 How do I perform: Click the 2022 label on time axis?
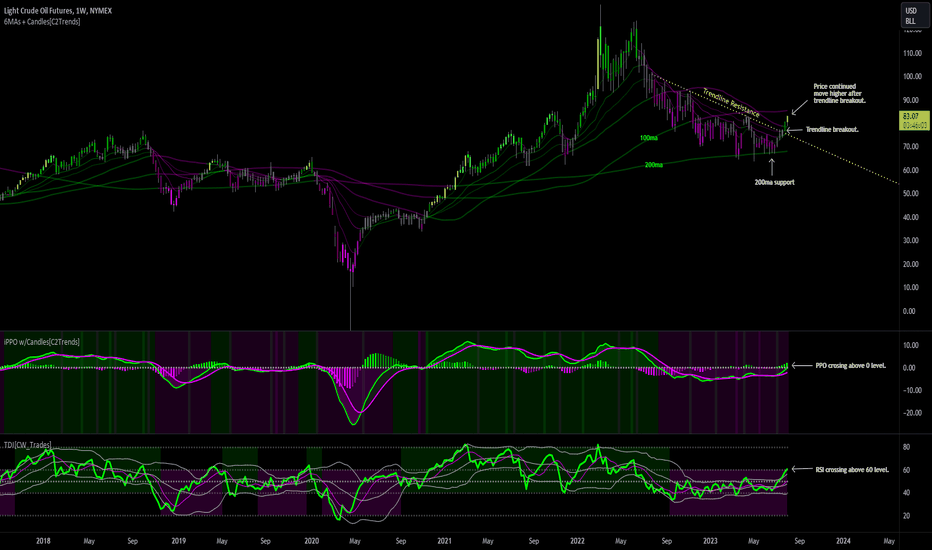(577, 541)
